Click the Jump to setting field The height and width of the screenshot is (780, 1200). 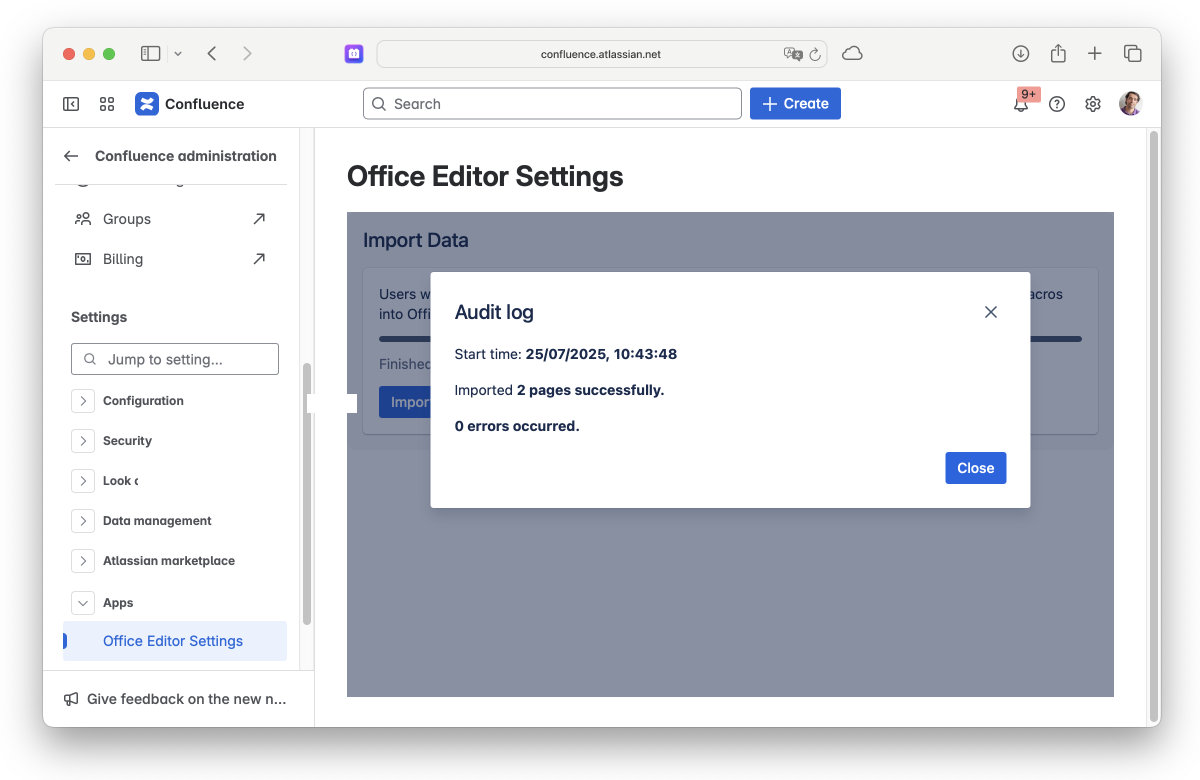pos(175,359)
